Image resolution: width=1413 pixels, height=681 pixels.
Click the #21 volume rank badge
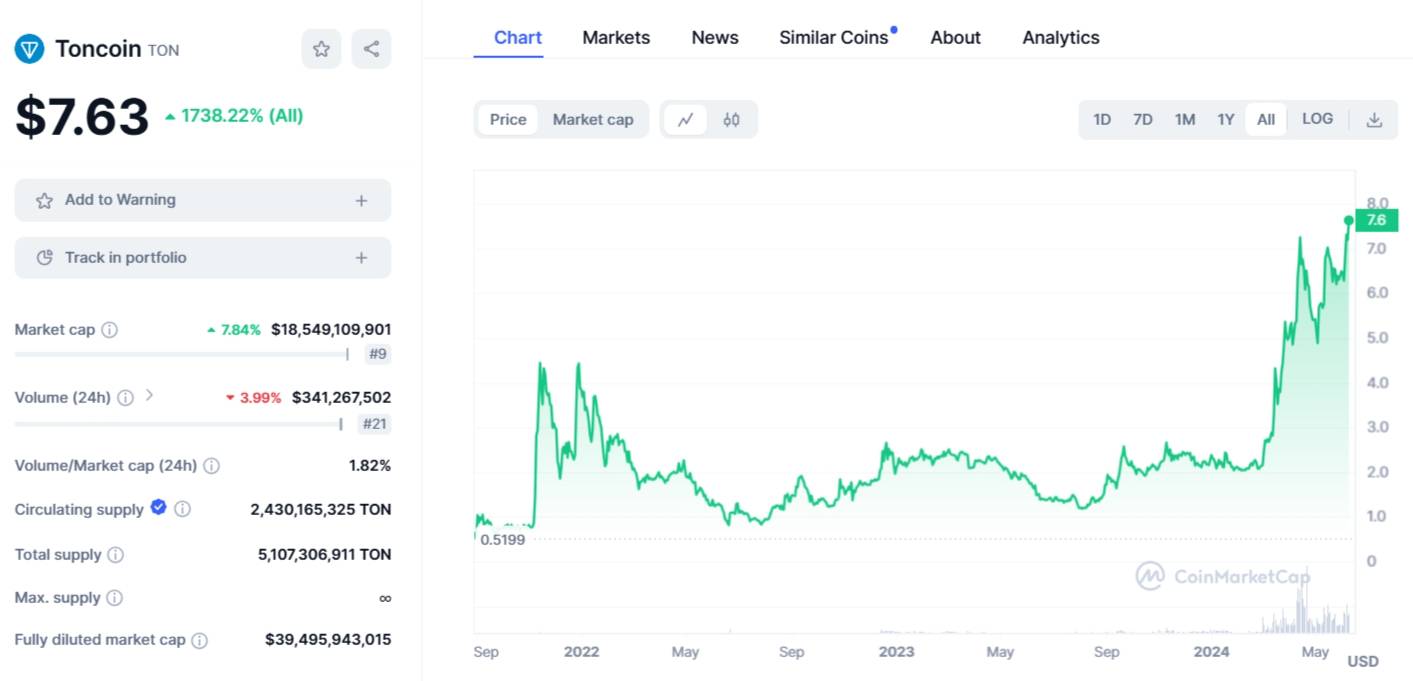click(374, 424)
